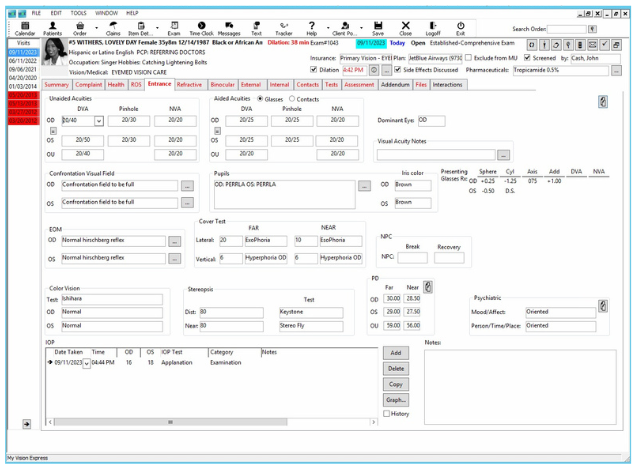Viewport: 637px width, 470px height.
Task: Expand the unaided OD DVA dropdown
Action: pos(99,120)
